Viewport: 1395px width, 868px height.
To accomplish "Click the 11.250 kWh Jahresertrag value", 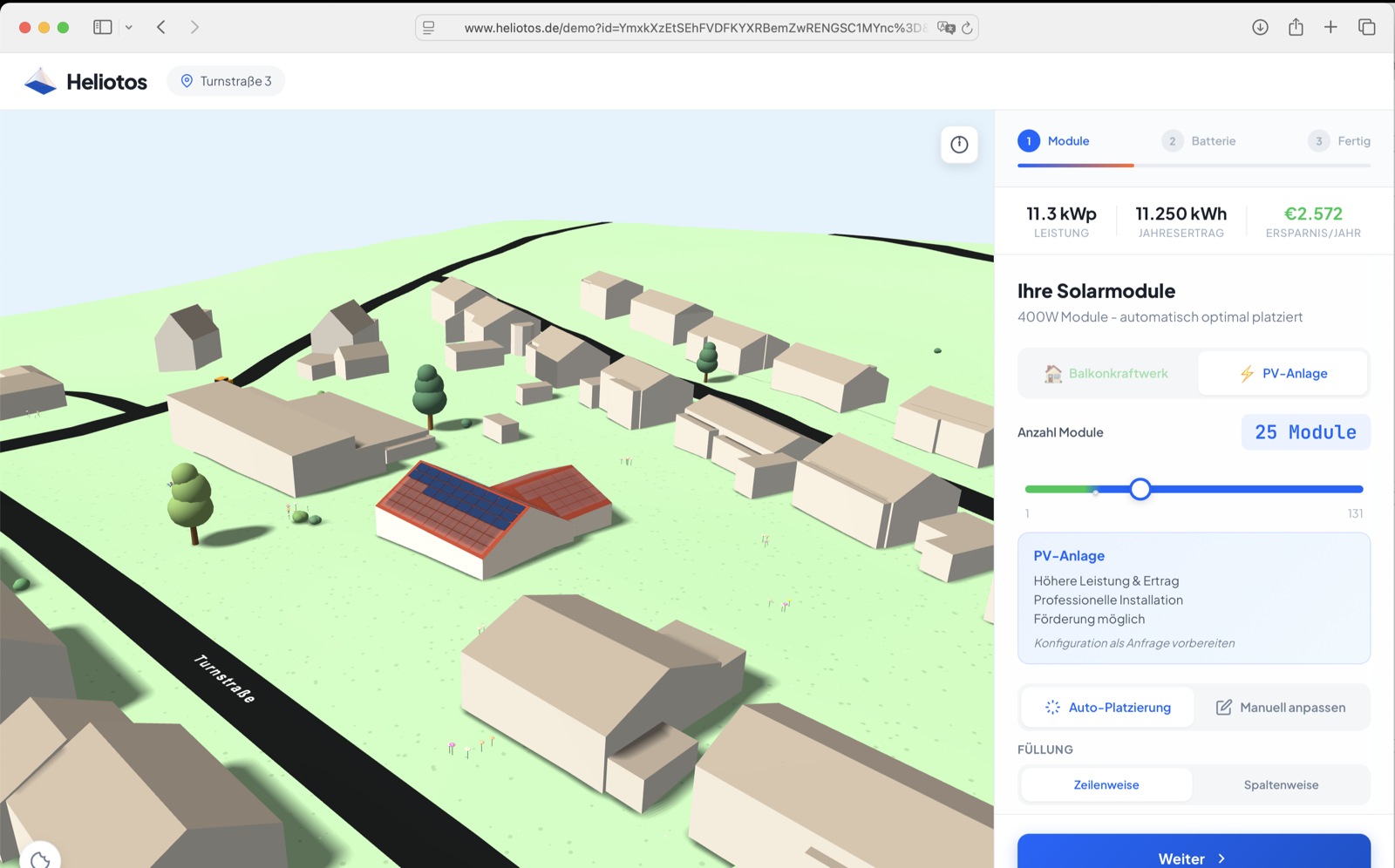I will pyautogui.click(x=1181, y=214).
